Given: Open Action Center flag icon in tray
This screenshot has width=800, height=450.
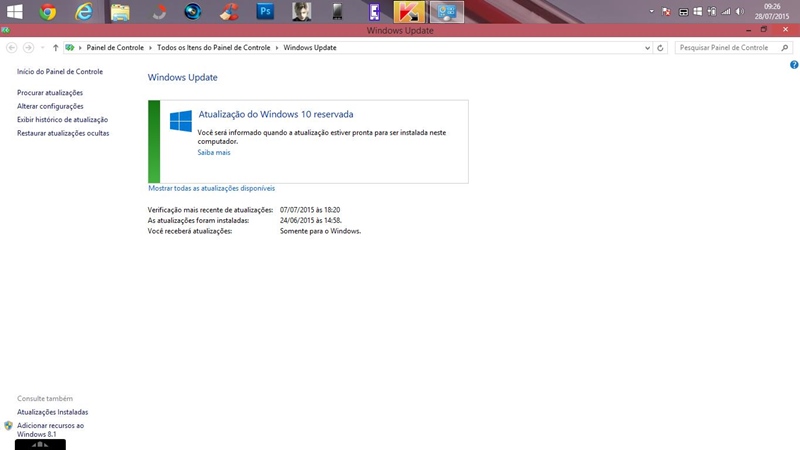Looking at the screenshot, I should click(x=666, y=12).
